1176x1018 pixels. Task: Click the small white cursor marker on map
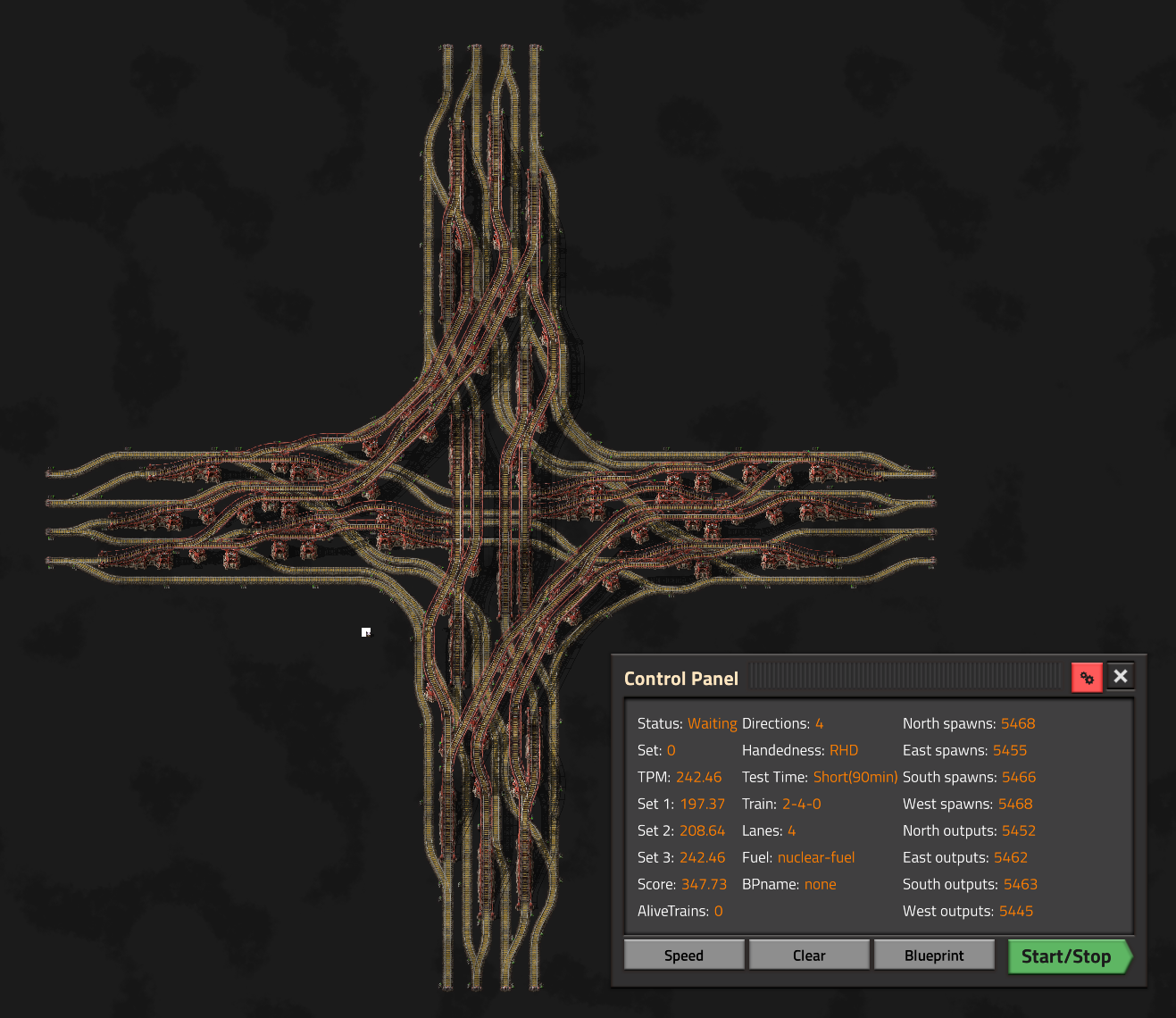[365, 632]
